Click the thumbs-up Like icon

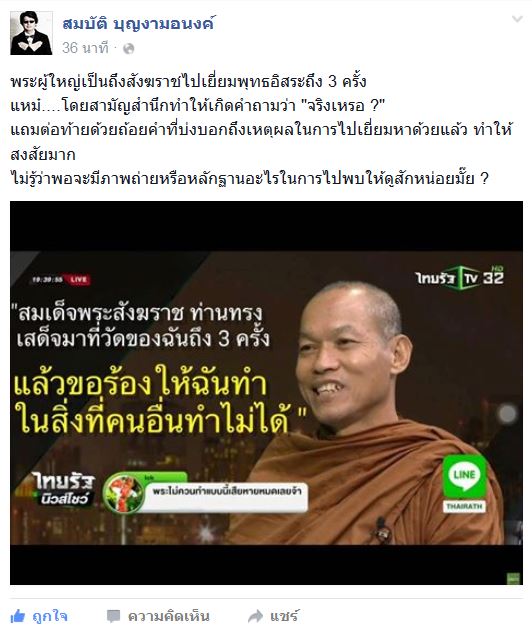[17, 616]
